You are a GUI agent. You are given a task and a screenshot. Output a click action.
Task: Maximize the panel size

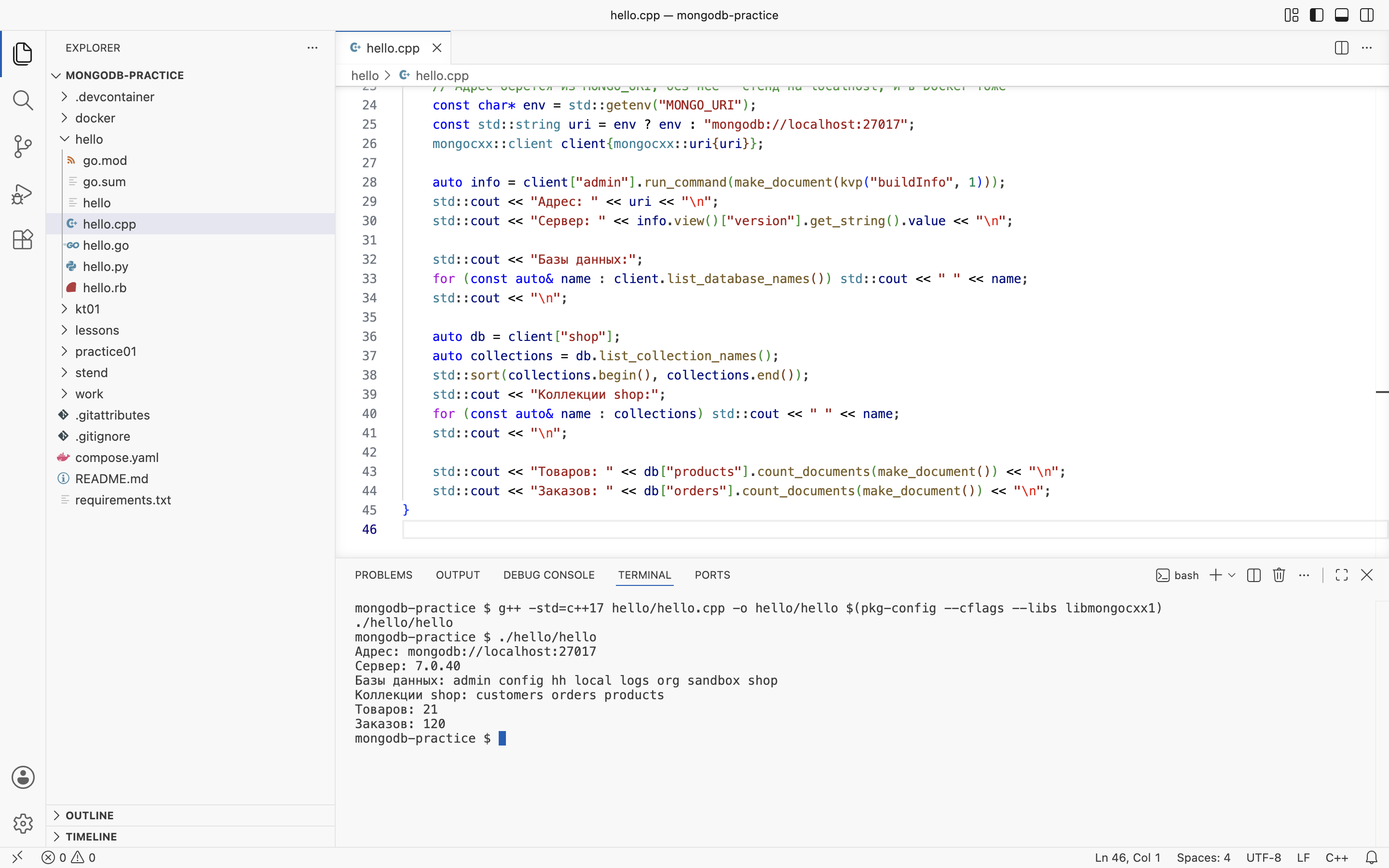point(1342,575)
